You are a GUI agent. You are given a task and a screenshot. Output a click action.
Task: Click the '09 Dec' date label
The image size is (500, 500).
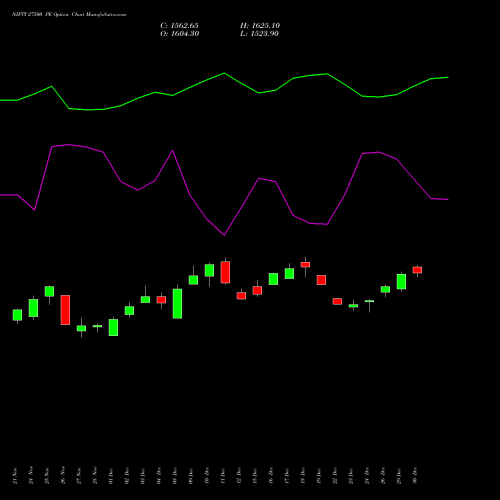[191, 476]
